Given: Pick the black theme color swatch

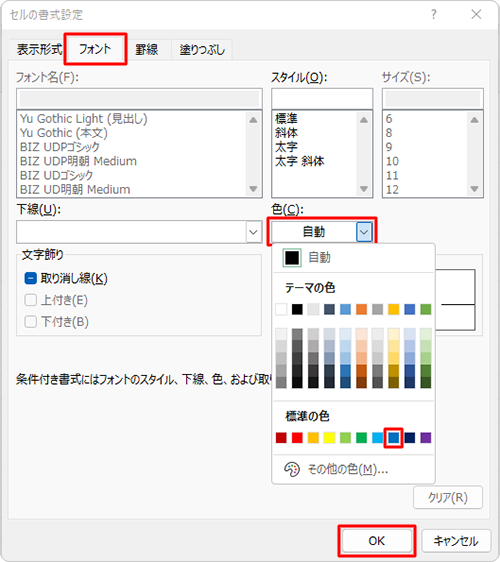Looking at the screenshot, I should click(x=297, y=309).
